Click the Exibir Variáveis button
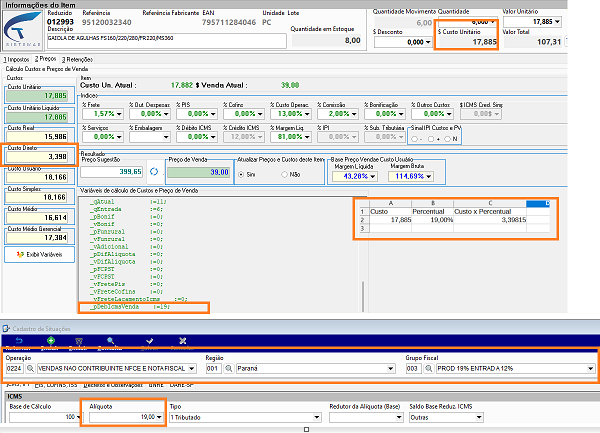Viewport: 600px width, 433px height. (40, 254)
